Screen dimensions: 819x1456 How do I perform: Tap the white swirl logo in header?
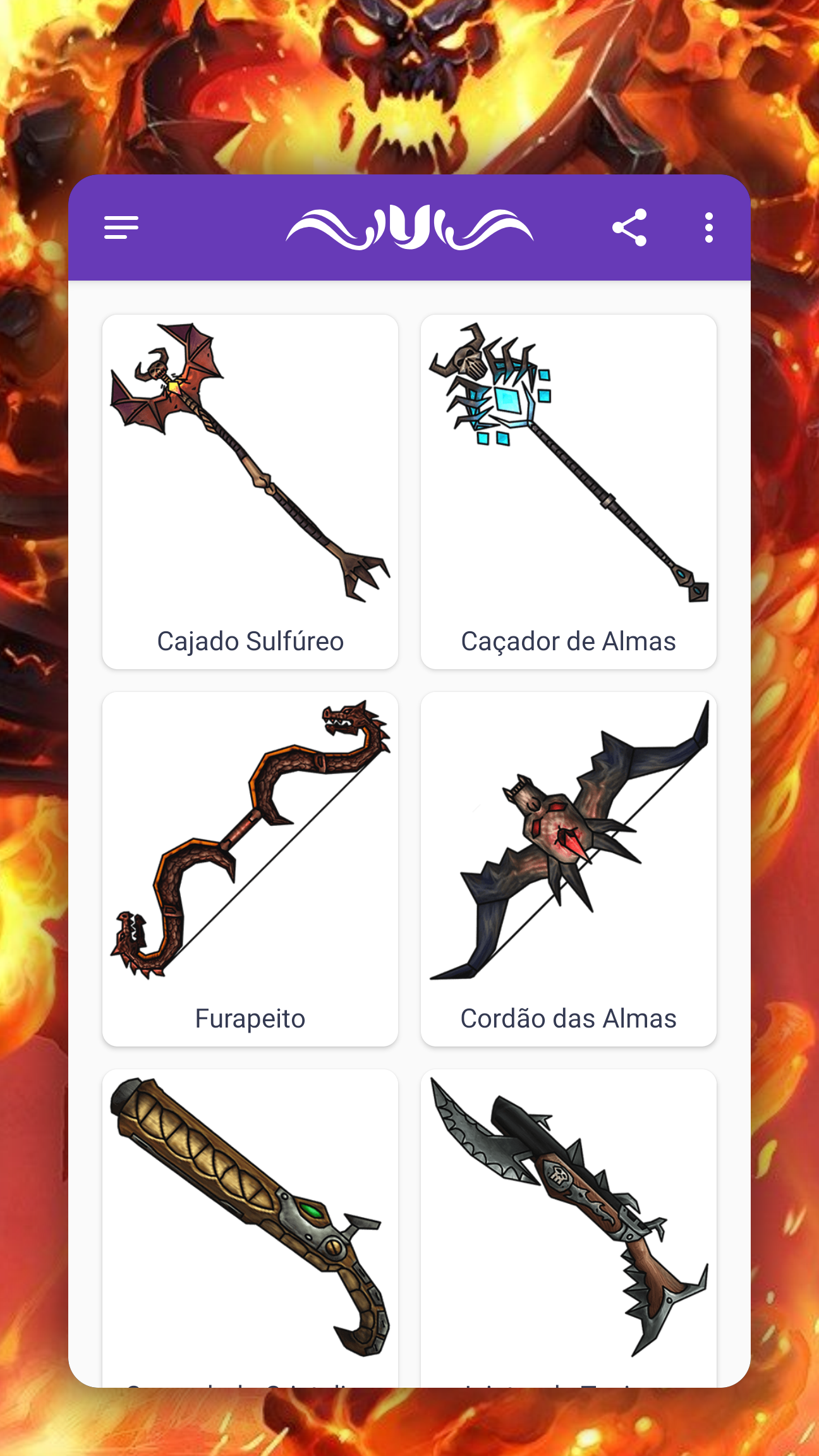(409, 227)
